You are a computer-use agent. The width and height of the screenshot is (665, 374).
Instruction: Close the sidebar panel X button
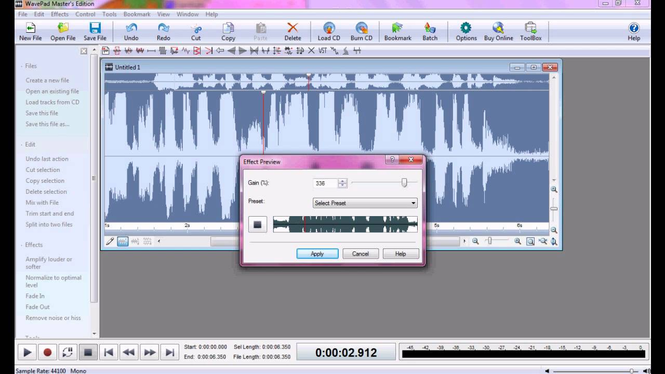(x=84, y=51)
